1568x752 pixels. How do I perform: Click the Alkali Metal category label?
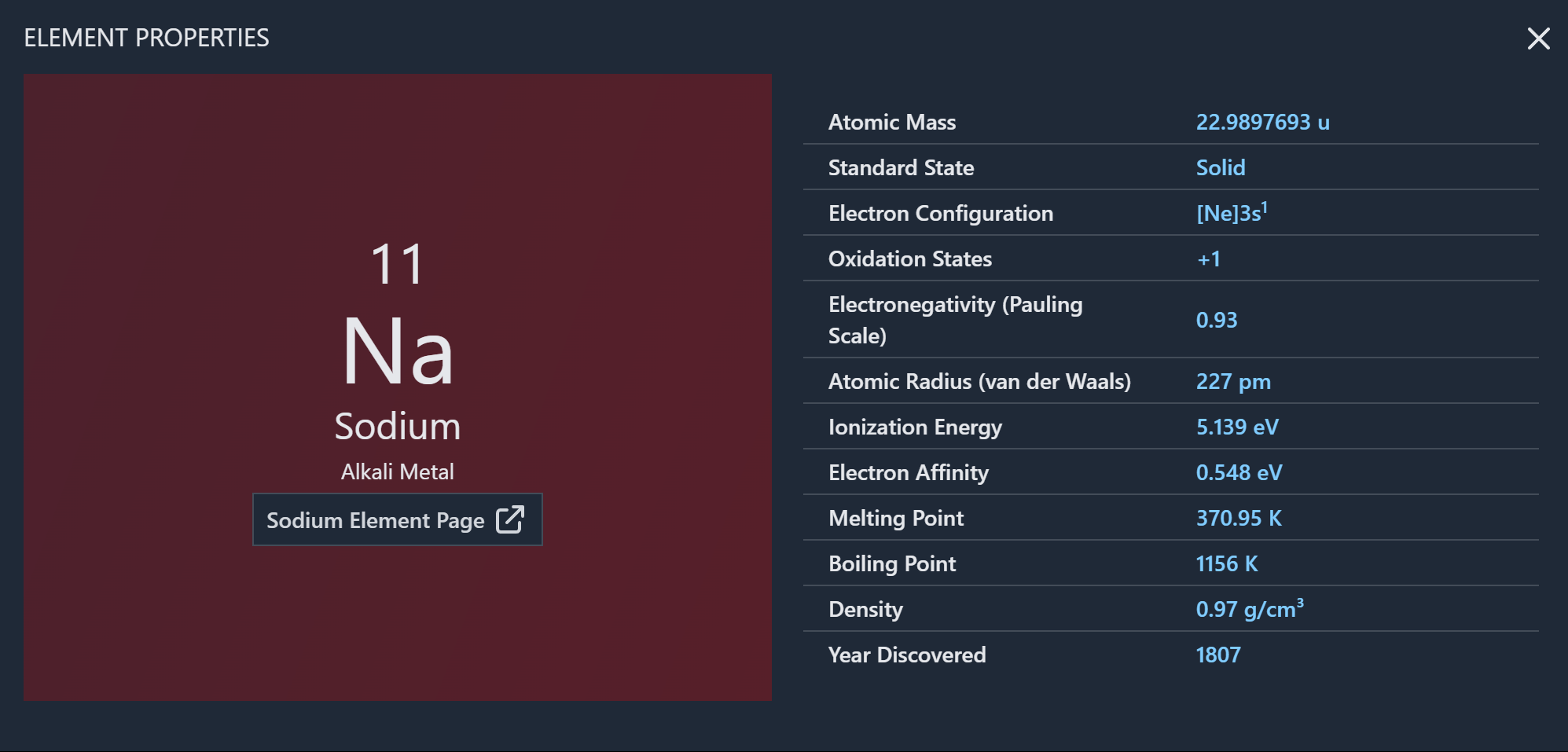pos(397,471)
